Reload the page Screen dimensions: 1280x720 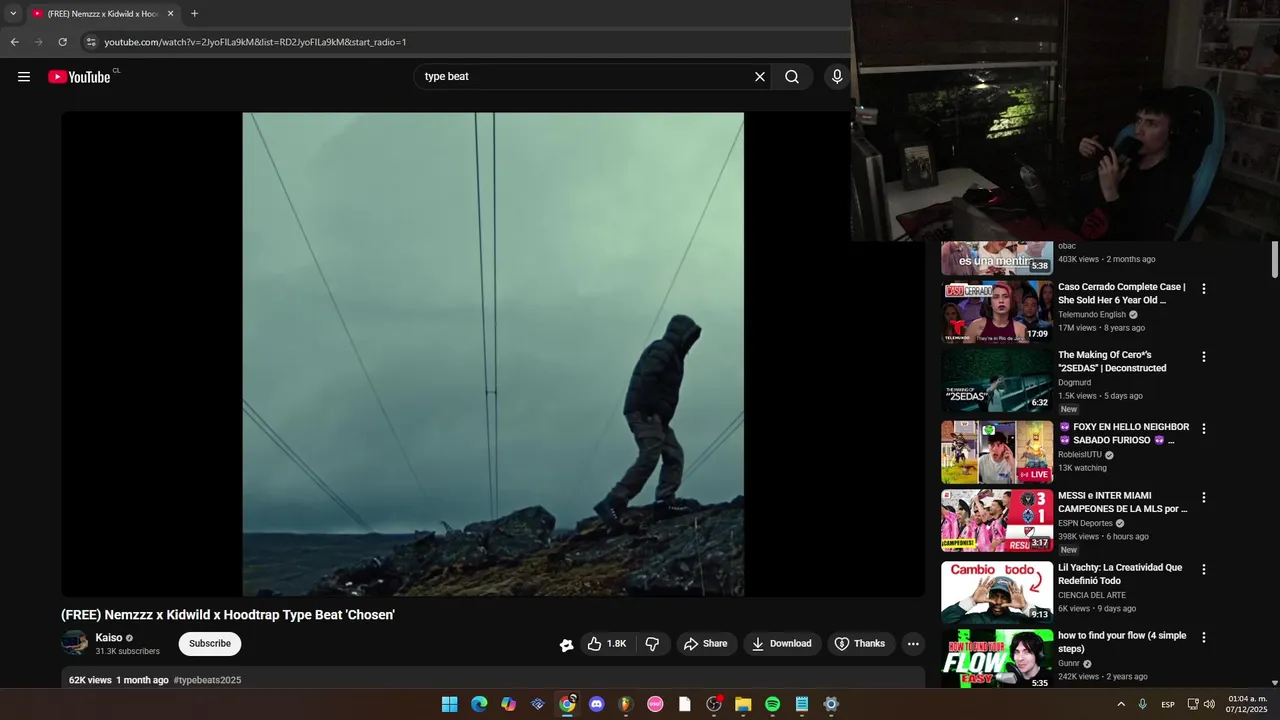coord(62,42)
